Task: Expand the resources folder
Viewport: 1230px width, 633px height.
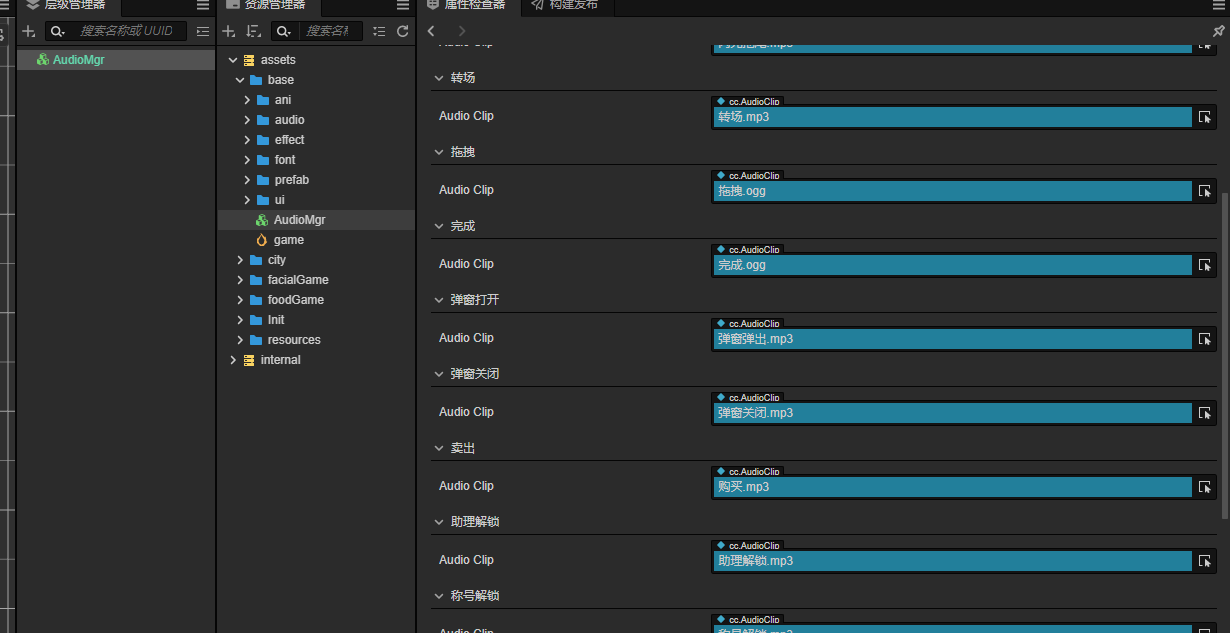Action: [240, 340]
